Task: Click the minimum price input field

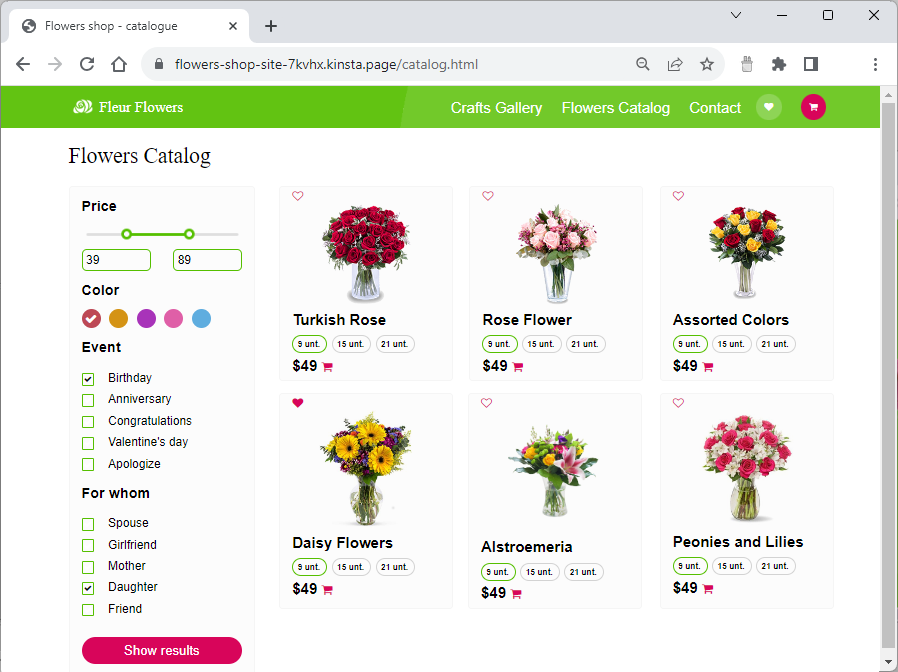Action: click(x=116, y=260)
